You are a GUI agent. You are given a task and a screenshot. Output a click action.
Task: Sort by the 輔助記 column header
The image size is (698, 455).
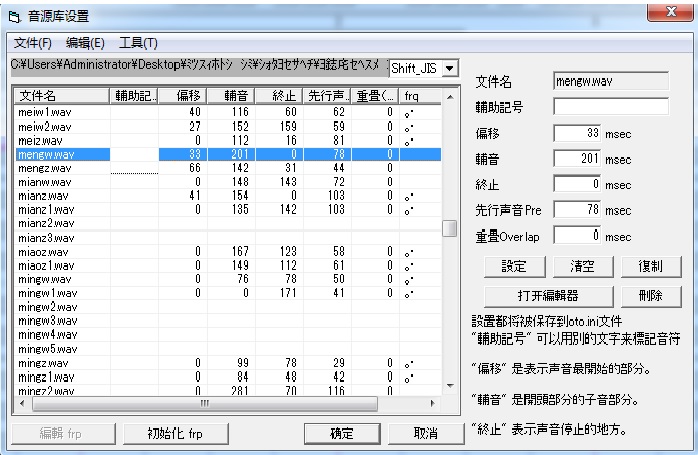tap(134, 96)
